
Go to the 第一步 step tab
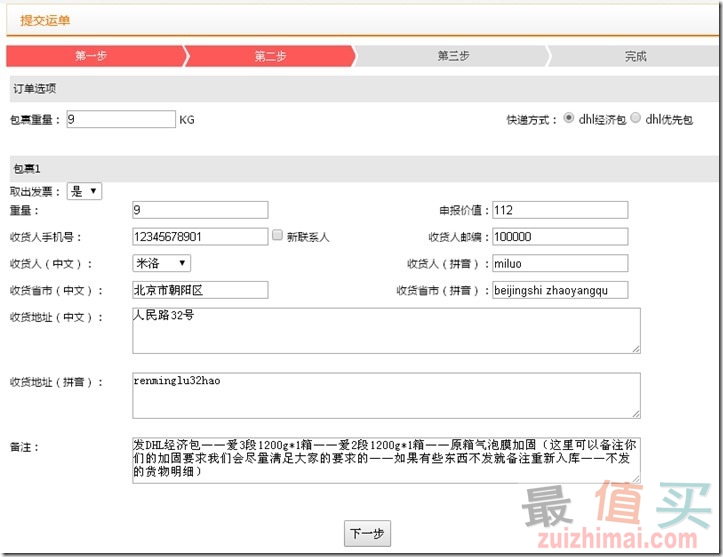pos(95,56)
